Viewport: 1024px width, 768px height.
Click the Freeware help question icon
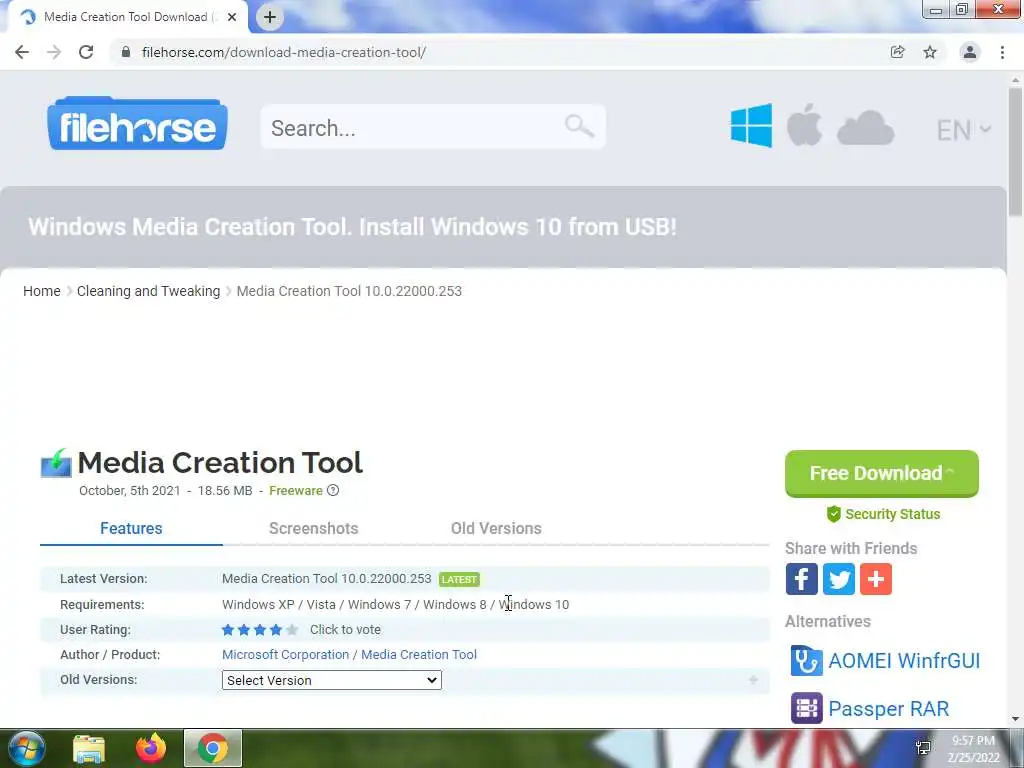pyautogui.click(x=333, y=490)
